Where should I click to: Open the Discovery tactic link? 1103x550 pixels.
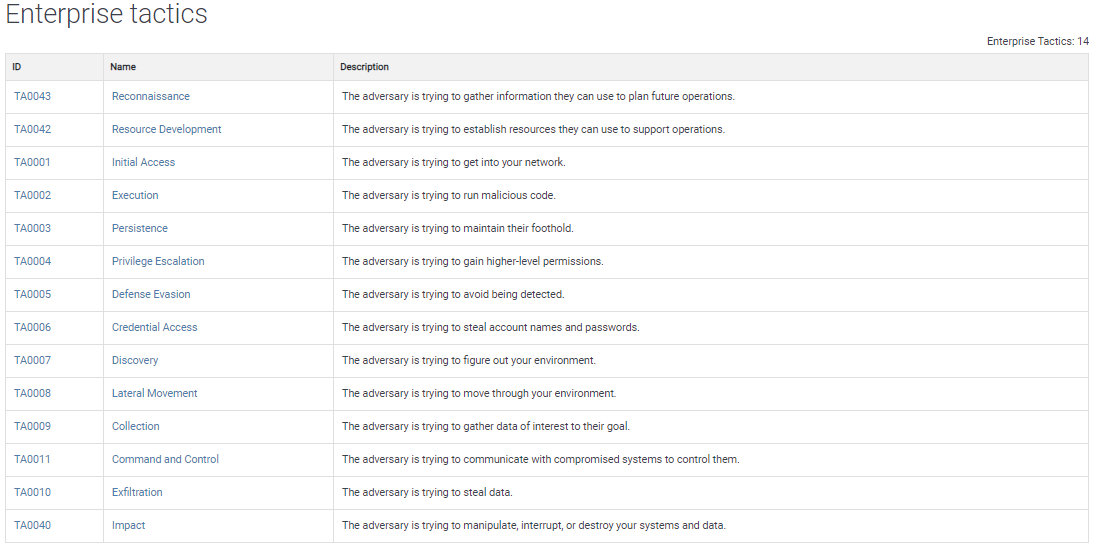pyautogui.click(x=135, y=361)
